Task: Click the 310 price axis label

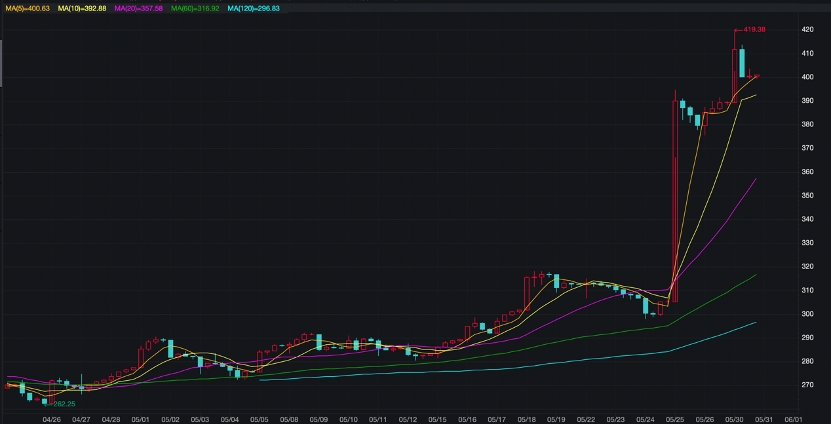Action: click(x=808, y=290)
